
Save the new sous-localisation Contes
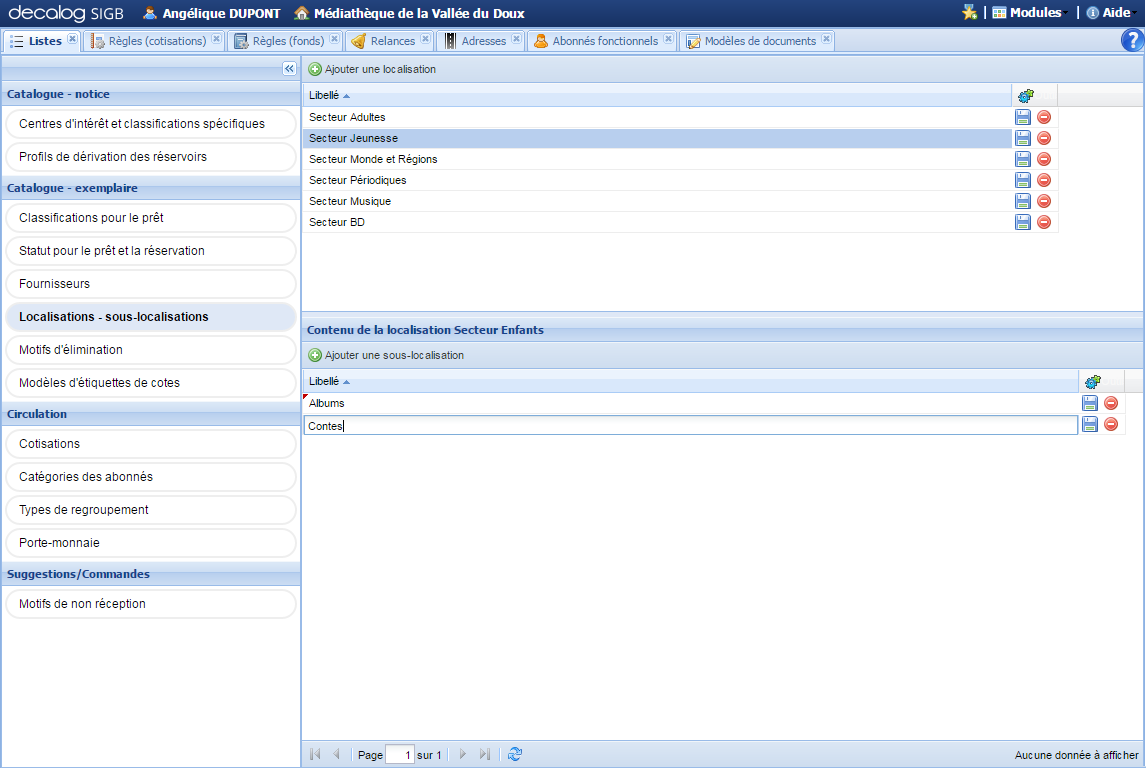tap(1089, 424)
